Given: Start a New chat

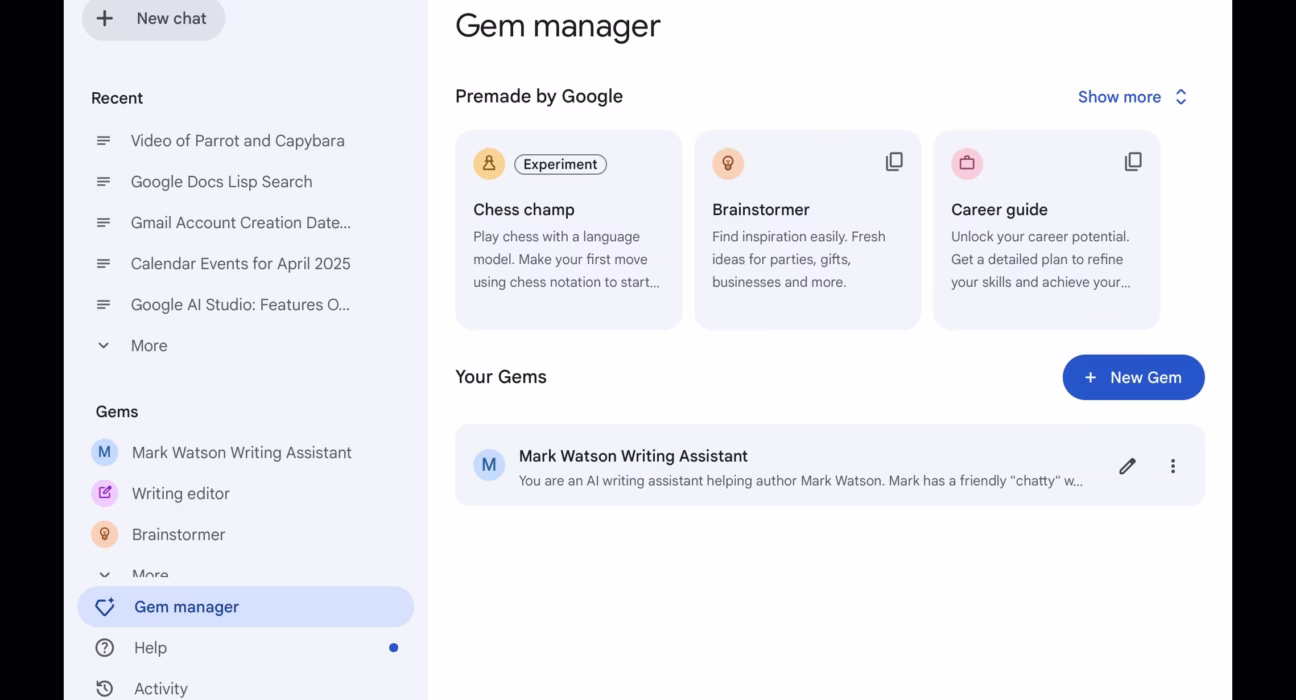Looking at the screenshot, I should [153, 19].
